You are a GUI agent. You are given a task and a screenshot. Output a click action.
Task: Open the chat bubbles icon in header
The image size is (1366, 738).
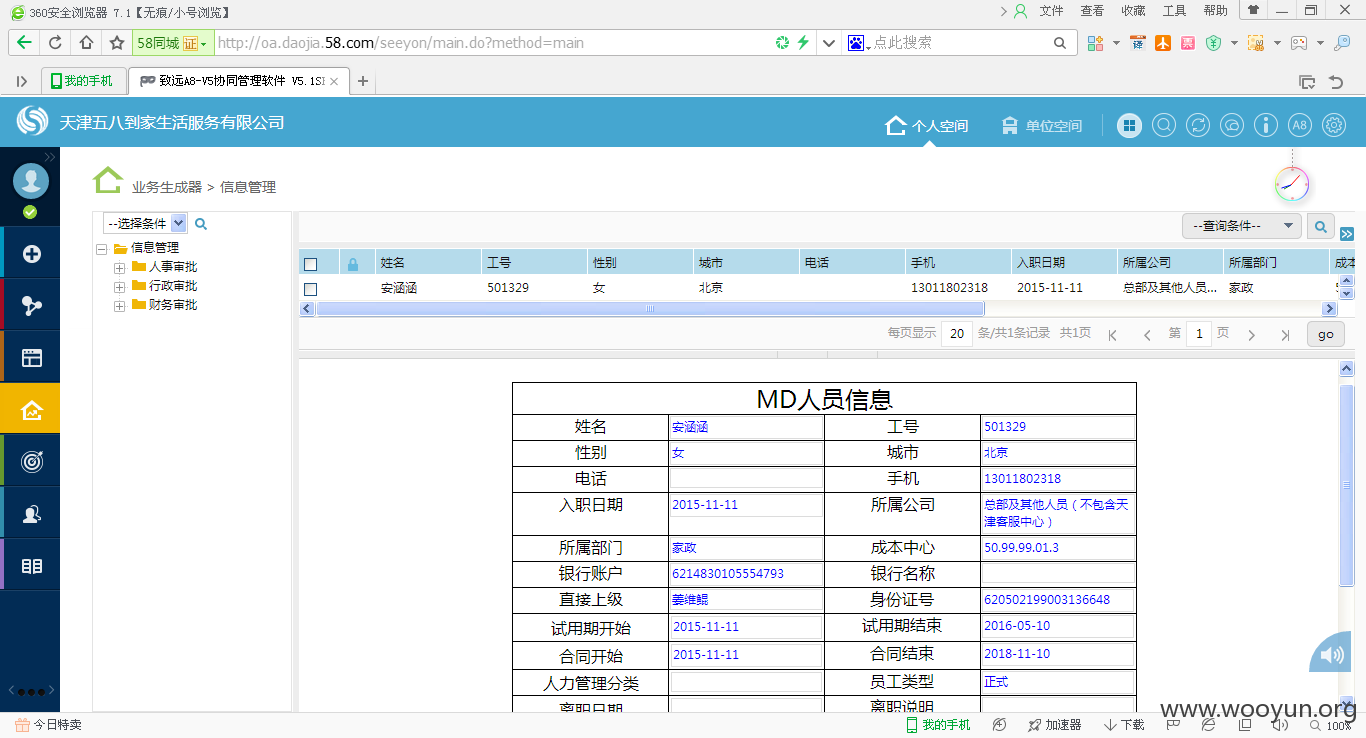click(1232, 125)
